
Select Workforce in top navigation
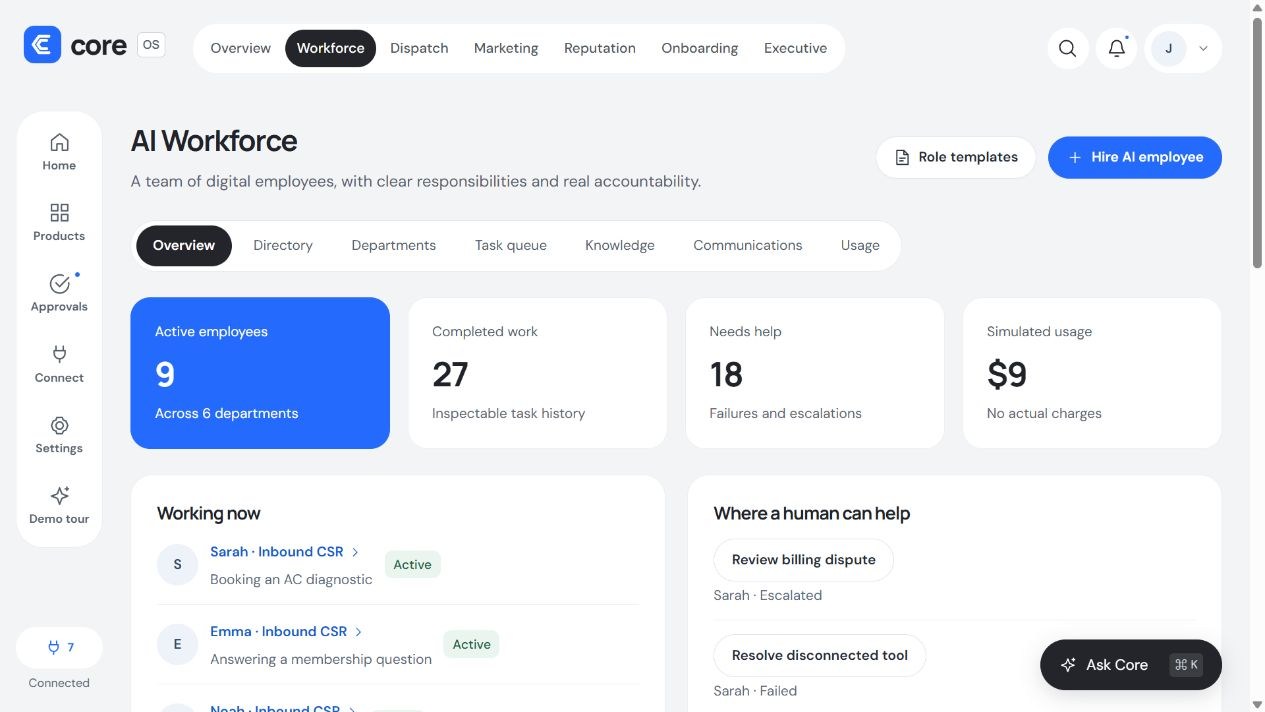(x=330, y=48)
